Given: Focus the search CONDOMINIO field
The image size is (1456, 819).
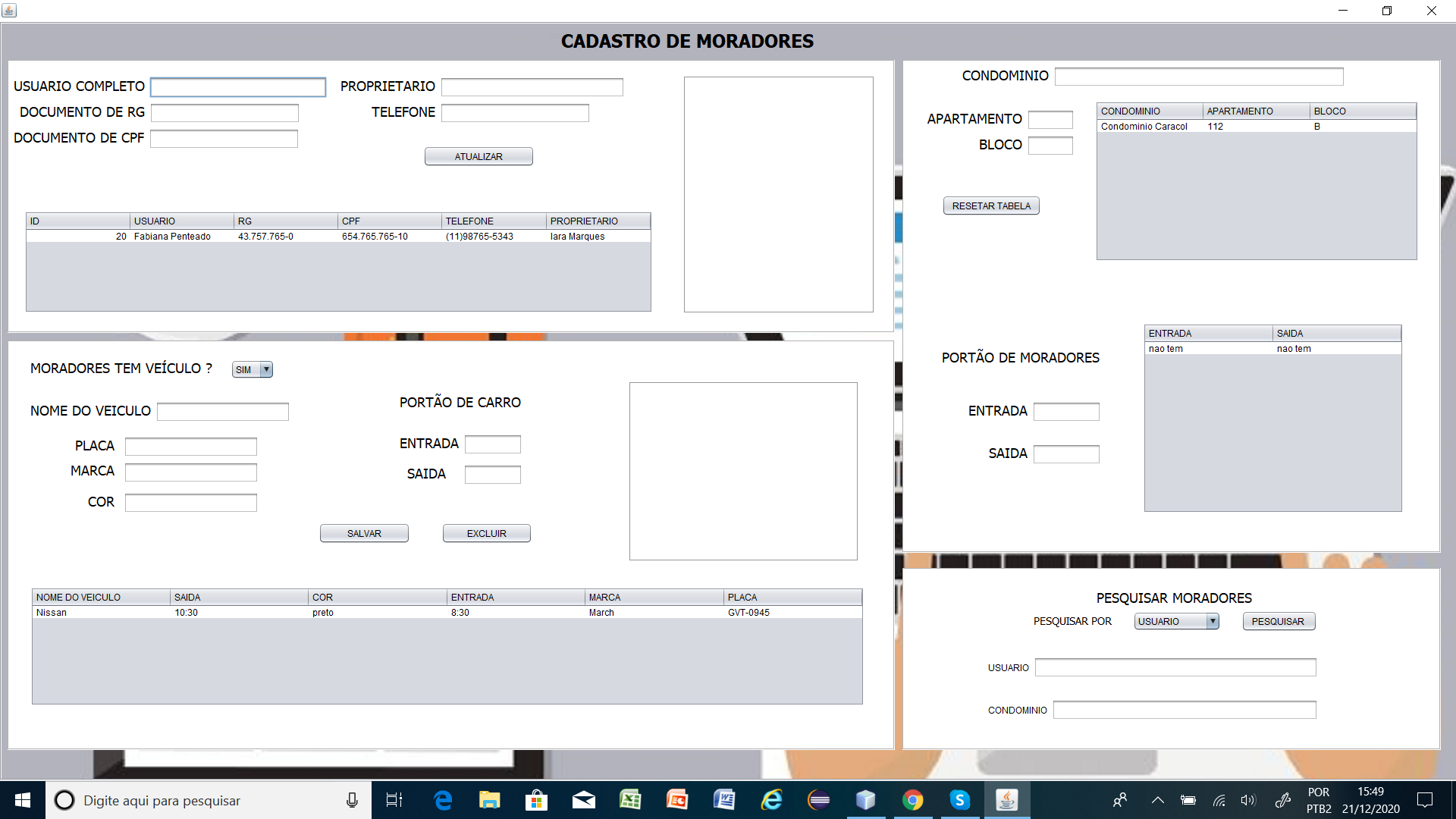Looking at the screenshot, I should 1185,710.
